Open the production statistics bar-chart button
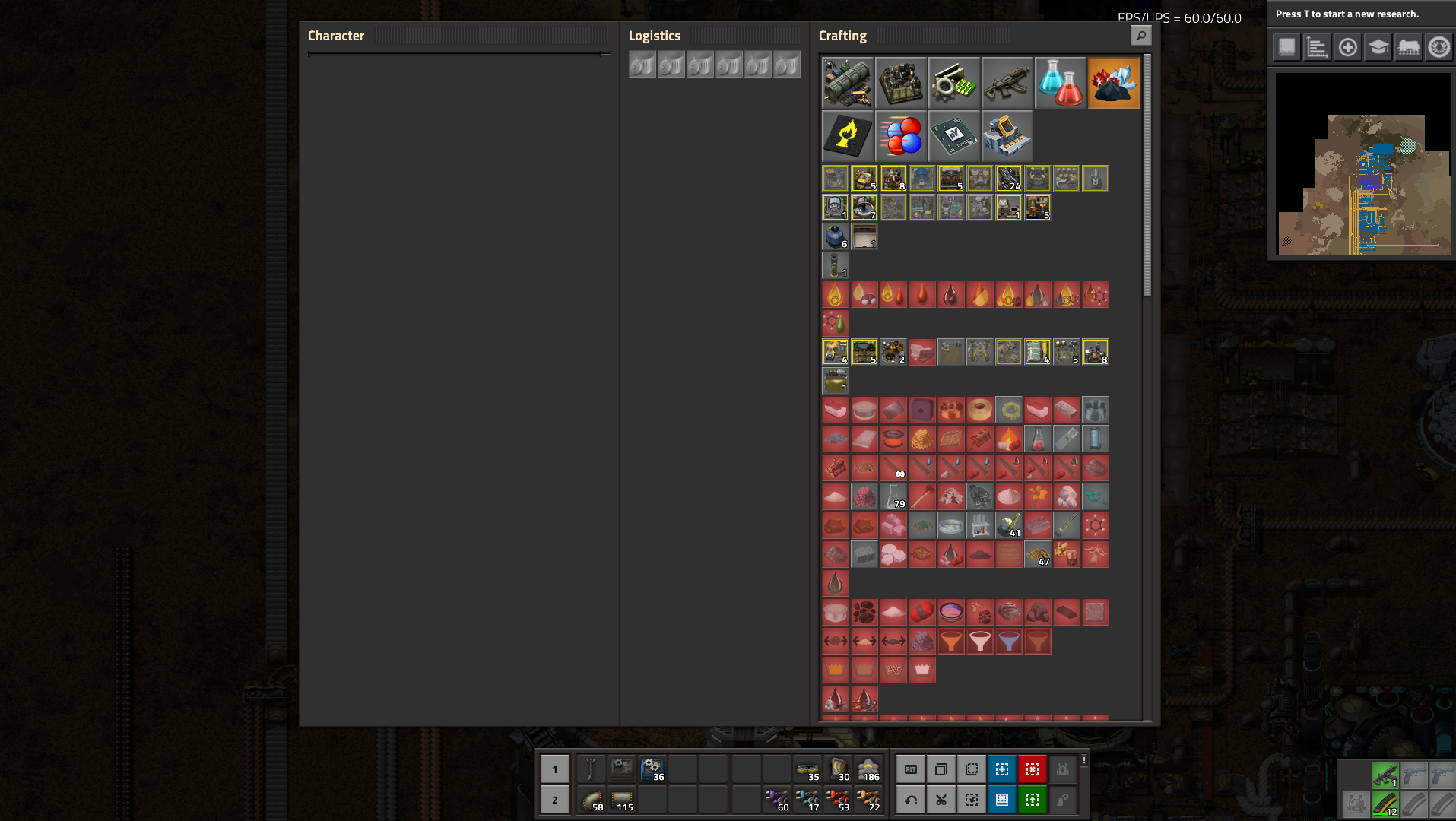 coord(1318,47)
